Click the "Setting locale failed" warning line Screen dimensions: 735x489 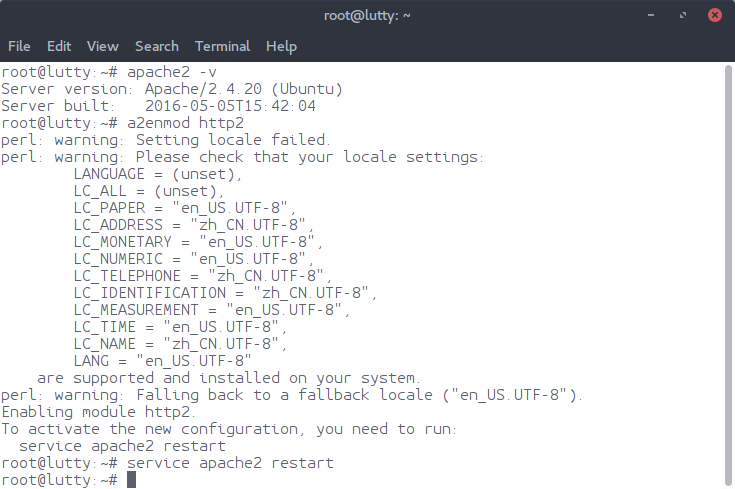(x=165, y=140)
